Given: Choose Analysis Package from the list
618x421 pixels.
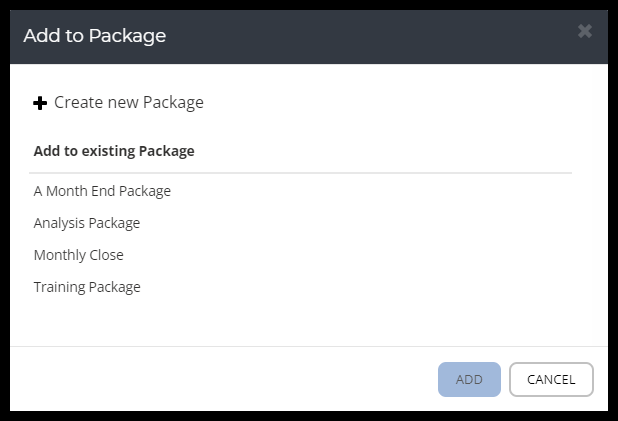Looking at the screenshot, I should click(x=87, y=223).
